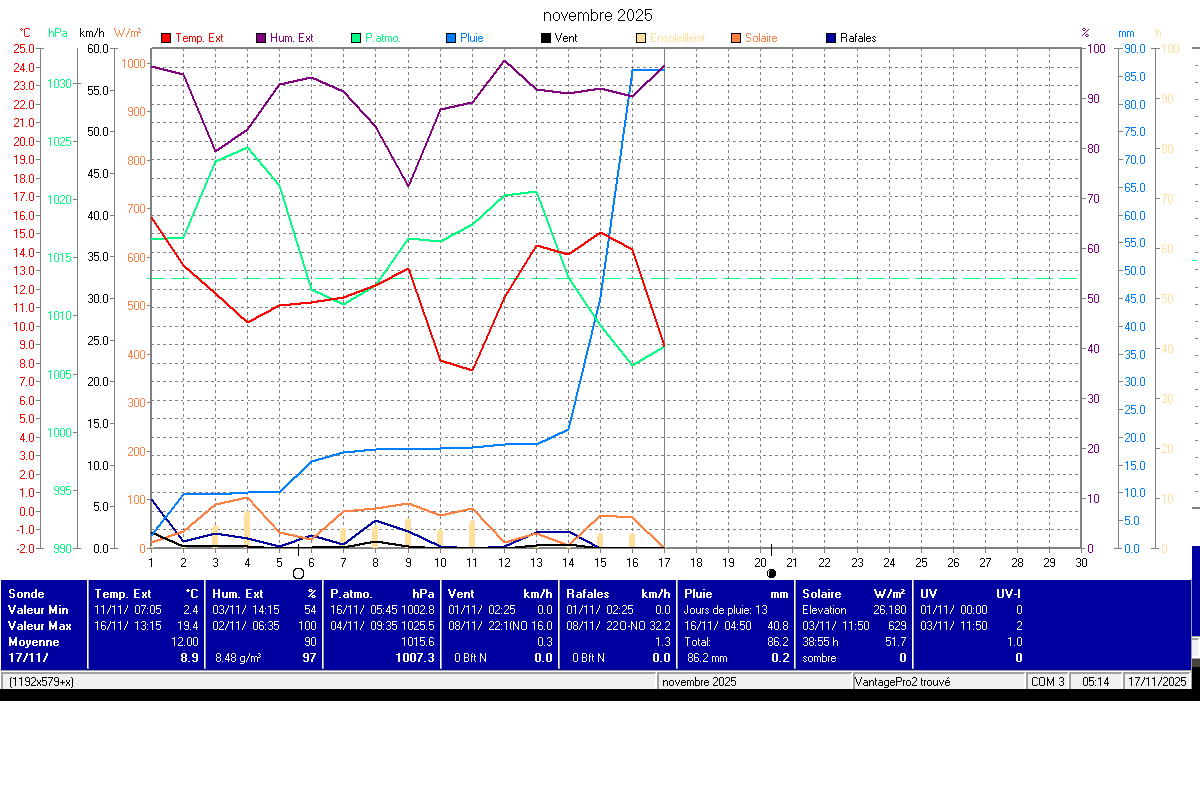
Task: Select the Pluie column header in the table
Action: click(x=698, y=593)
